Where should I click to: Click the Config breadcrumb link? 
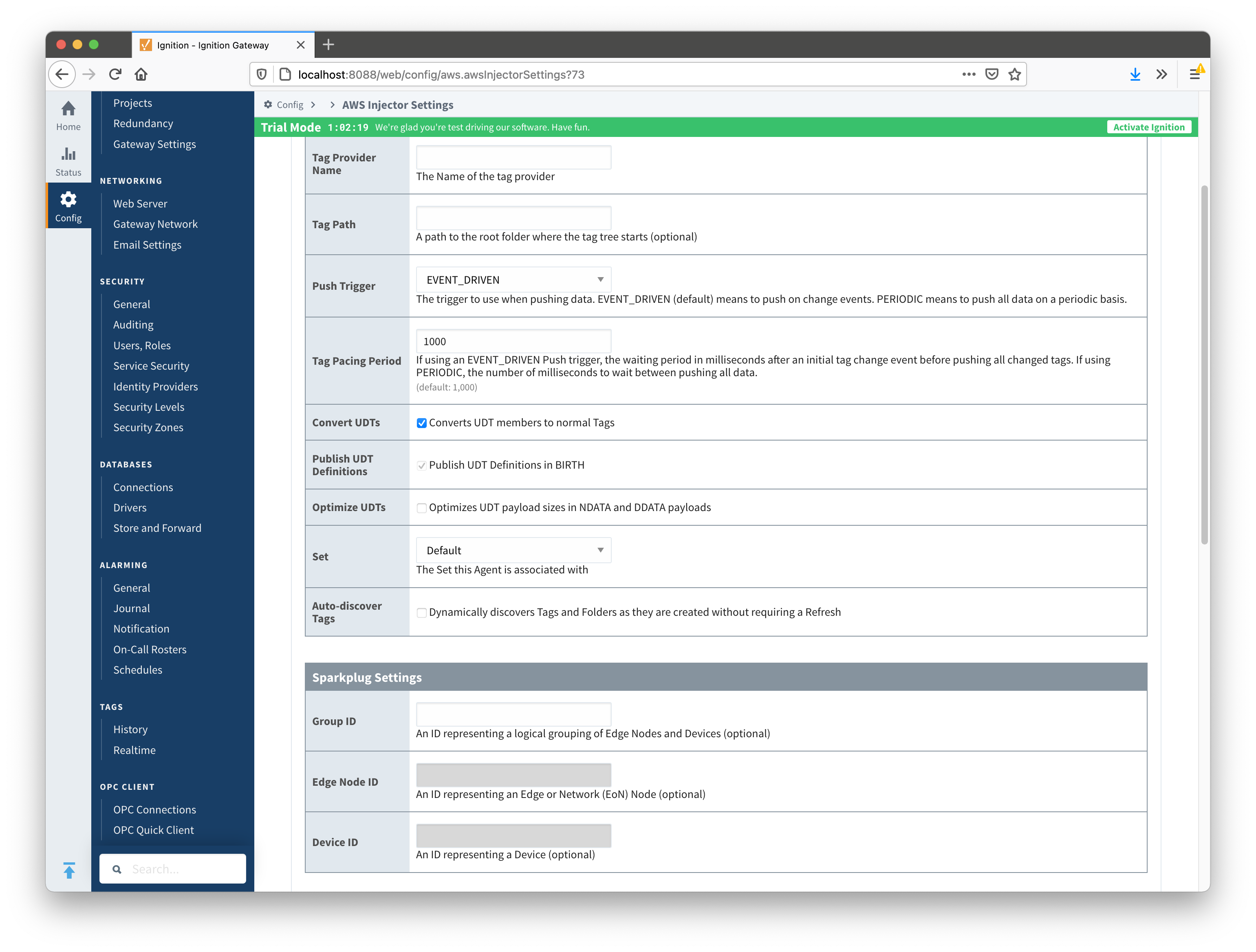tap(290, 105)
